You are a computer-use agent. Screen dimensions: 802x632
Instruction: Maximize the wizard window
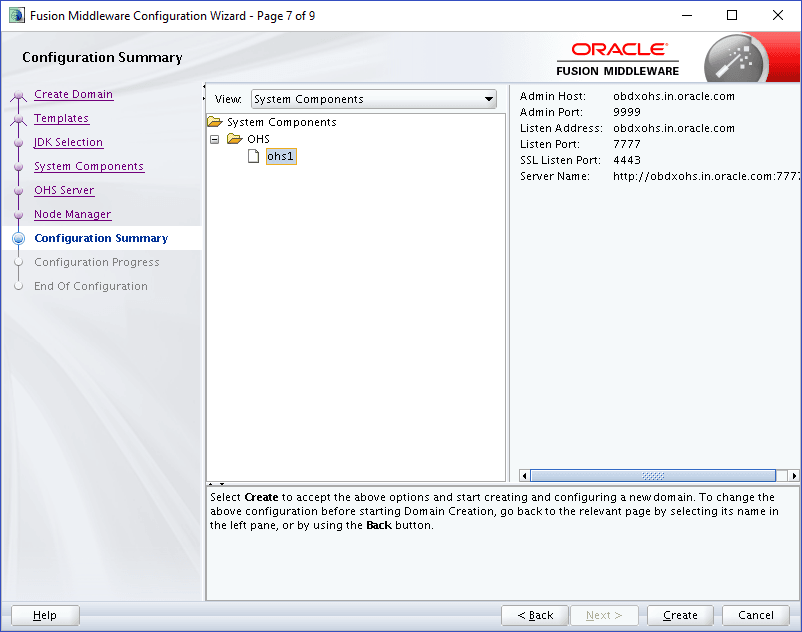tap(732, 15)
